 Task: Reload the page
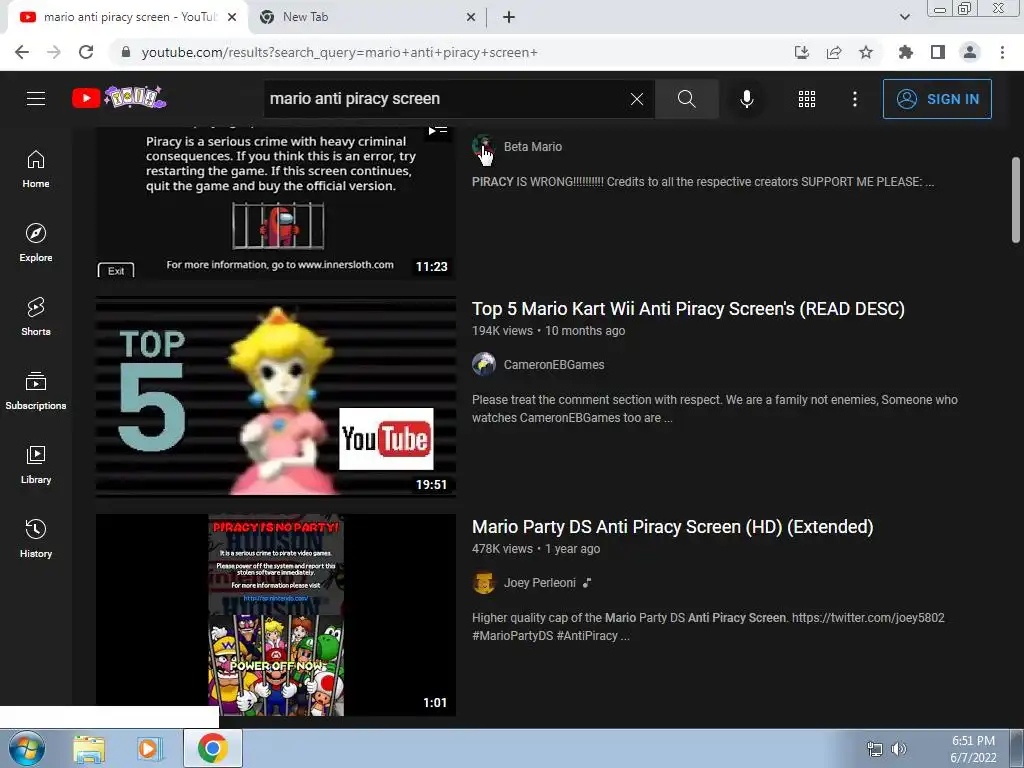point(86,52)
